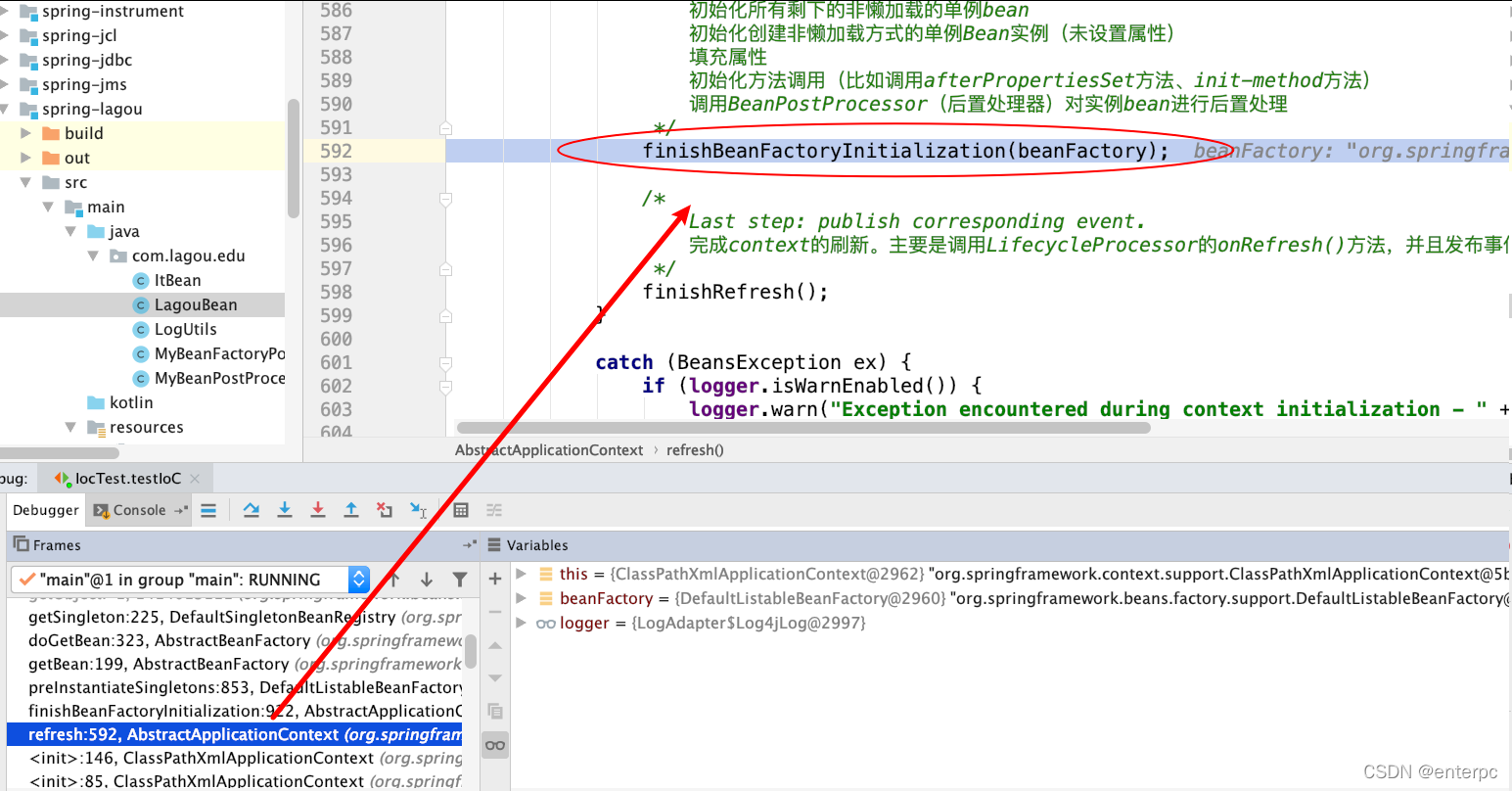
Task: Collapse the main folder arrow
Action: (x=48, y=207)
